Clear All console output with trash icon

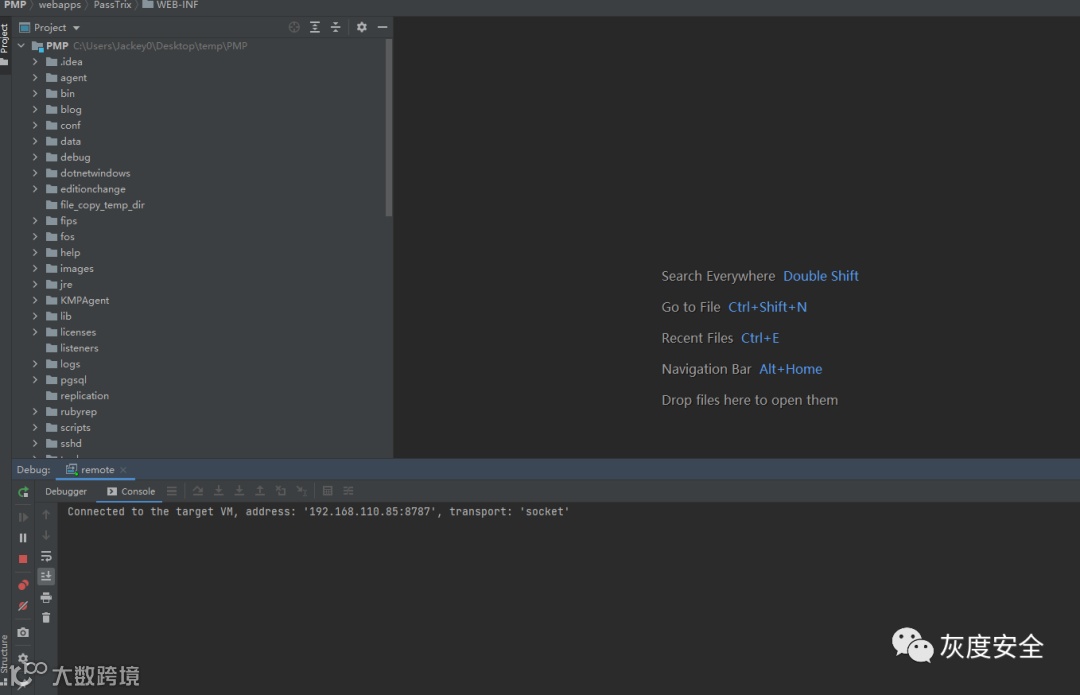(46, 618)
